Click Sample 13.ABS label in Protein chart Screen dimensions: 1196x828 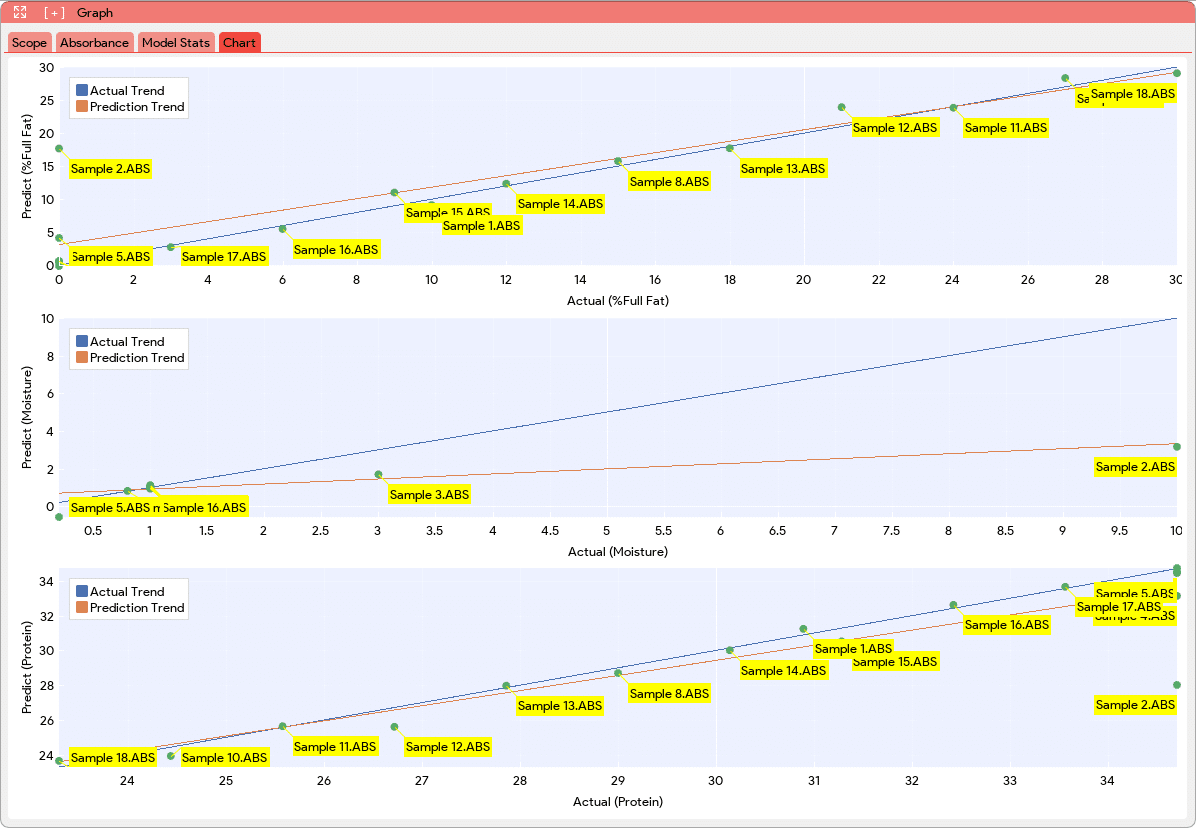[560, 706]
